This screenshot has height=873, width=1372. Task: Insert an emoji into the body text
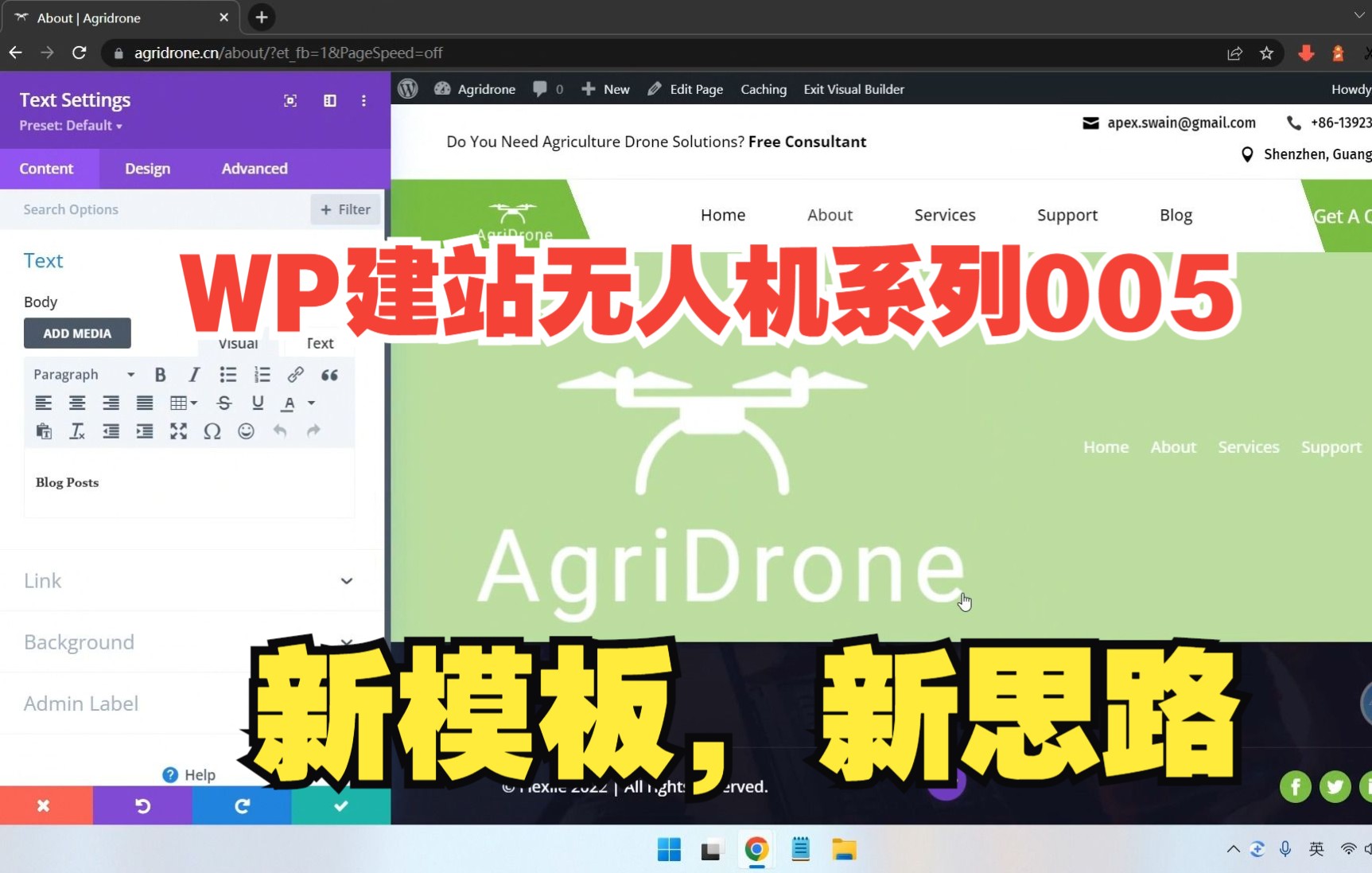pos(246,431)
